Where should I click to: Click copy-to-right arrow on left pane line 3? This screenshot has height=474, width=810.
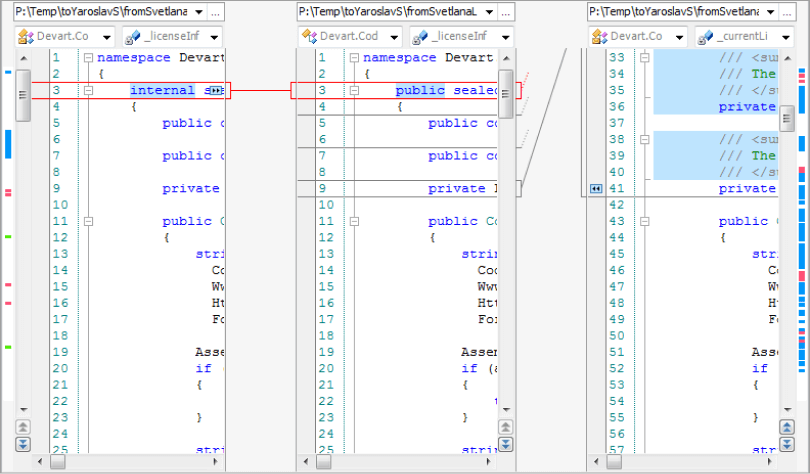click(x=216, y=90)
